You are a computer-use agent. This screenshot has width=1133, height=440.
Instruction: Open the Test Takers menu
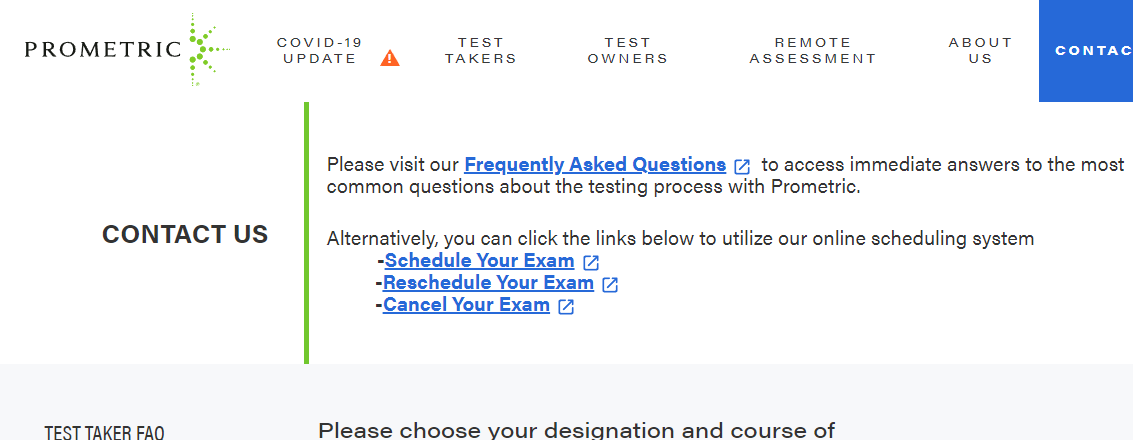[481, 51]
